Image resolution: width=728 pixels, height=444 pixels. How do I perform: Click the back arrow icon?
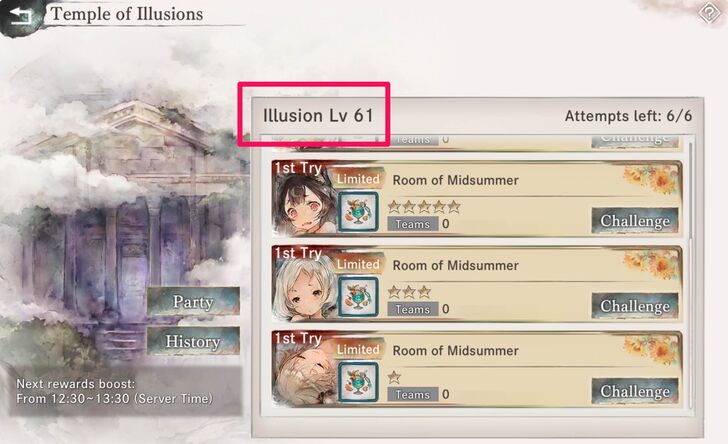(20, 16)
